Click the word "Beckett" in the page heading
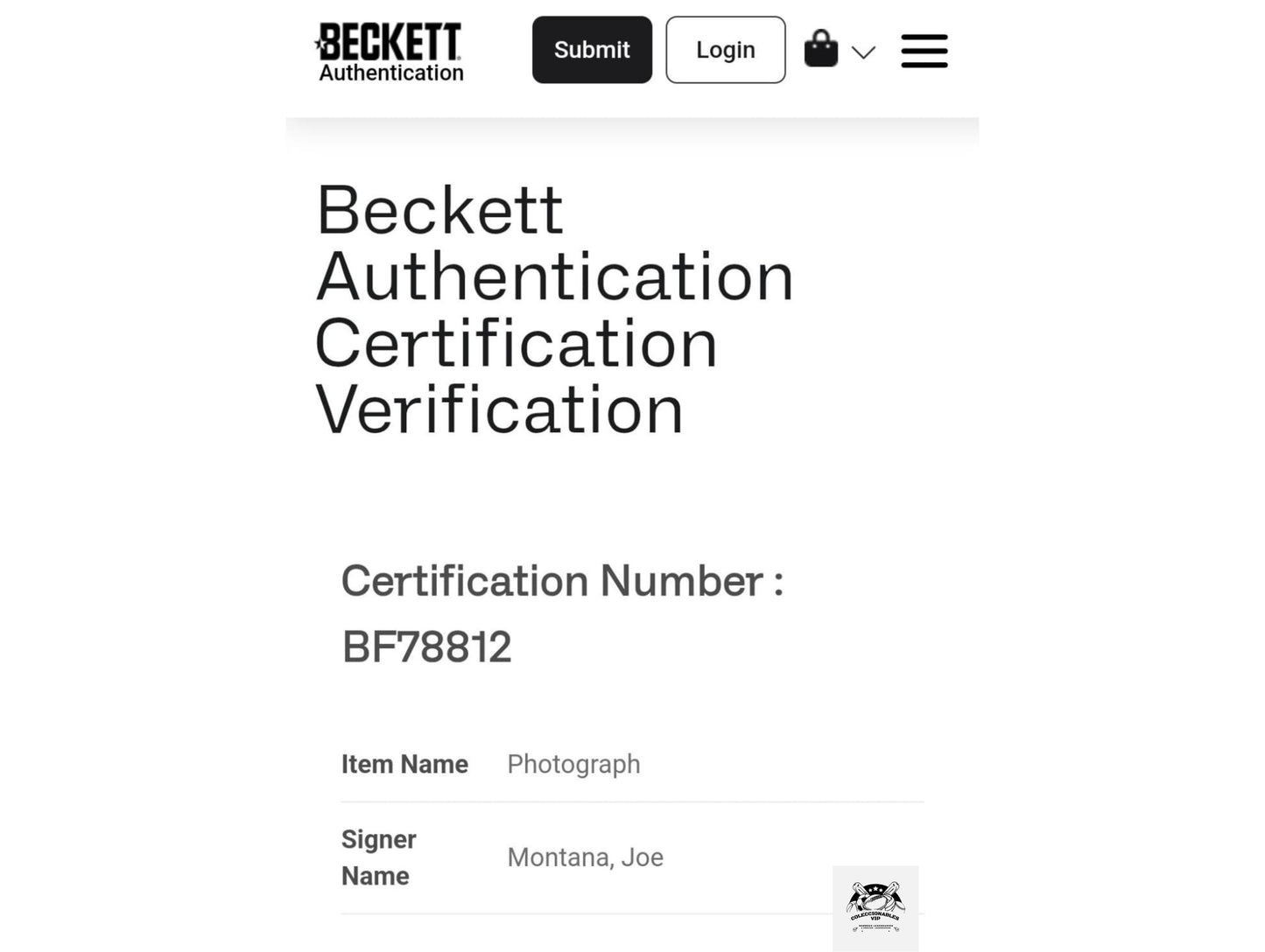1265x952 pixels. pyautogui.click(x=439, y=211)
